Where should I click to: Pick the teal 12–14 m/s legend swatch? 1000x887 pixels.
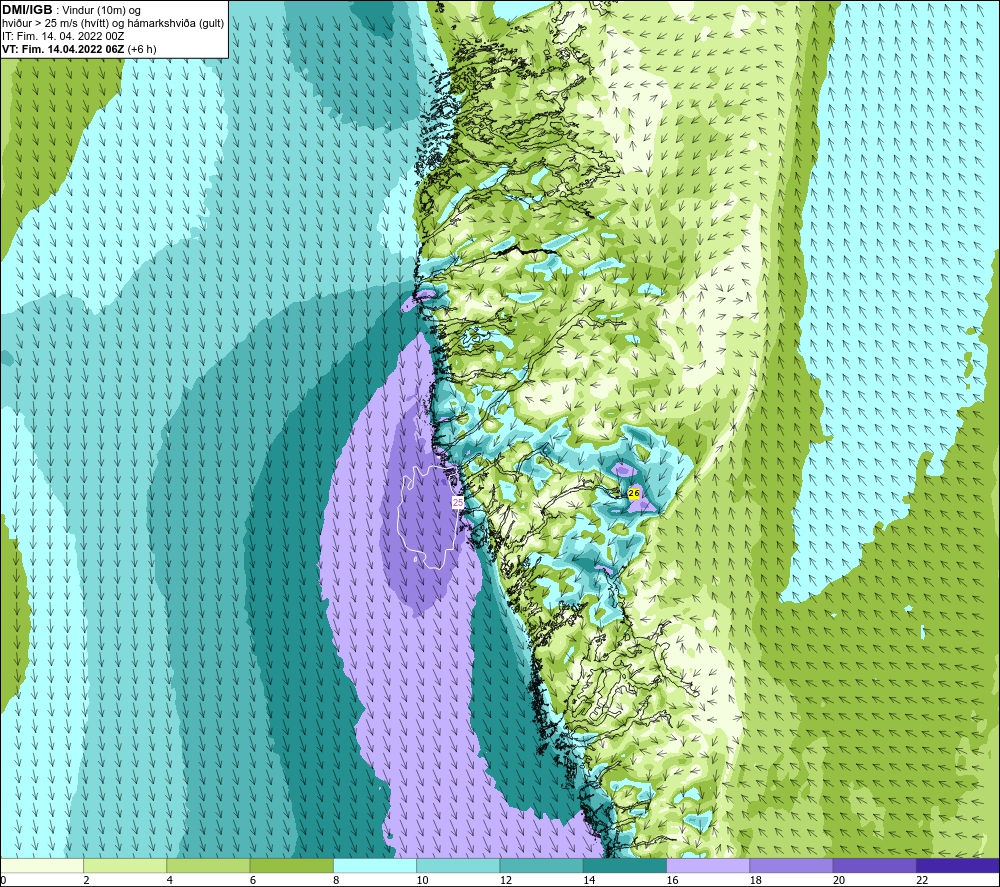pyautogui.click(x=541, y=865)
